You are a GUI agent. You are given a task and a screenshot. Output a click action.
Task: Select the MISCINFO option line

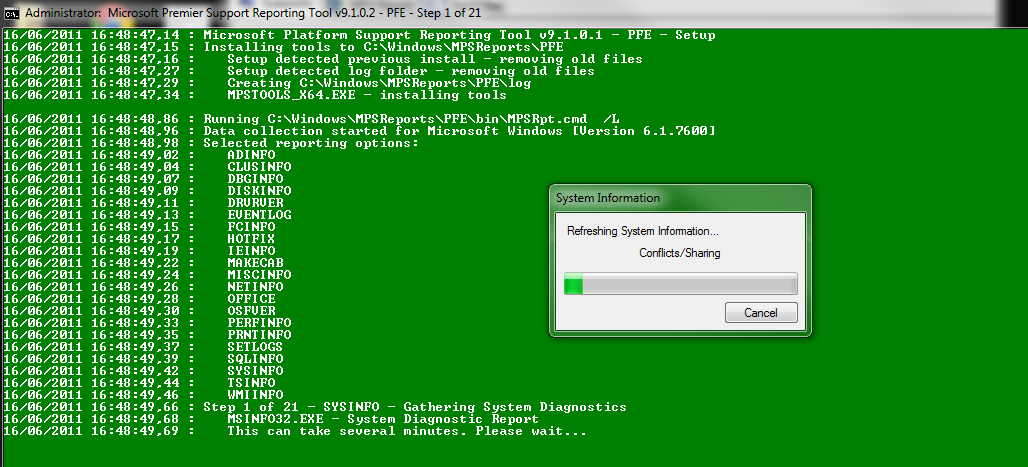147,275
